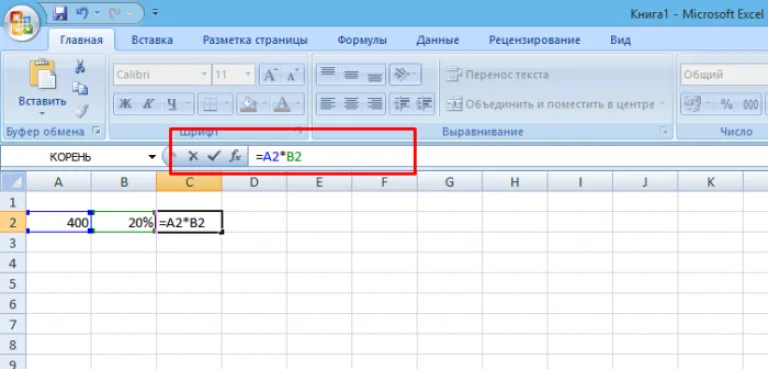The image size is (768, 369).
Task: Select row 8 header
Action: coord(13,345)
